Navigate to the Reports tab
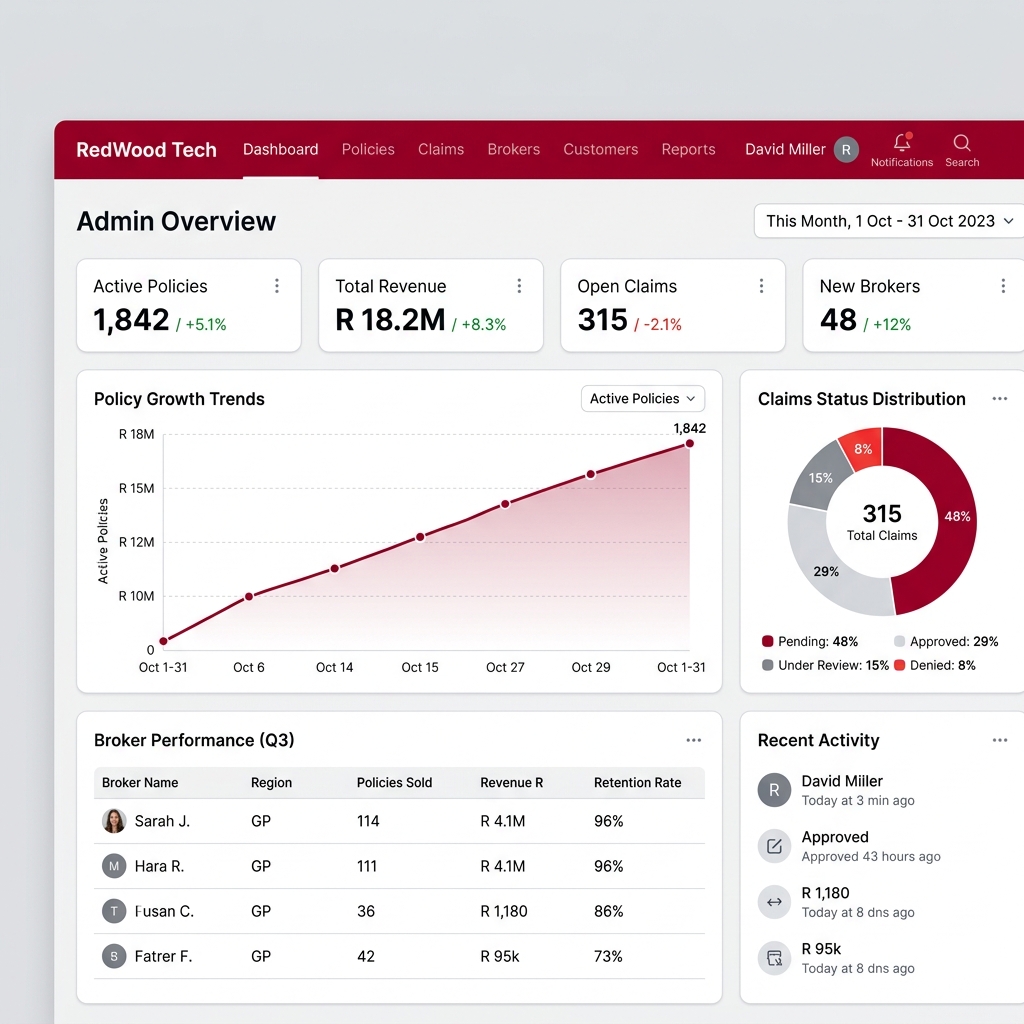This screenshot has height=1024, width=1024. pyautogui.click(x=688, y=150)
